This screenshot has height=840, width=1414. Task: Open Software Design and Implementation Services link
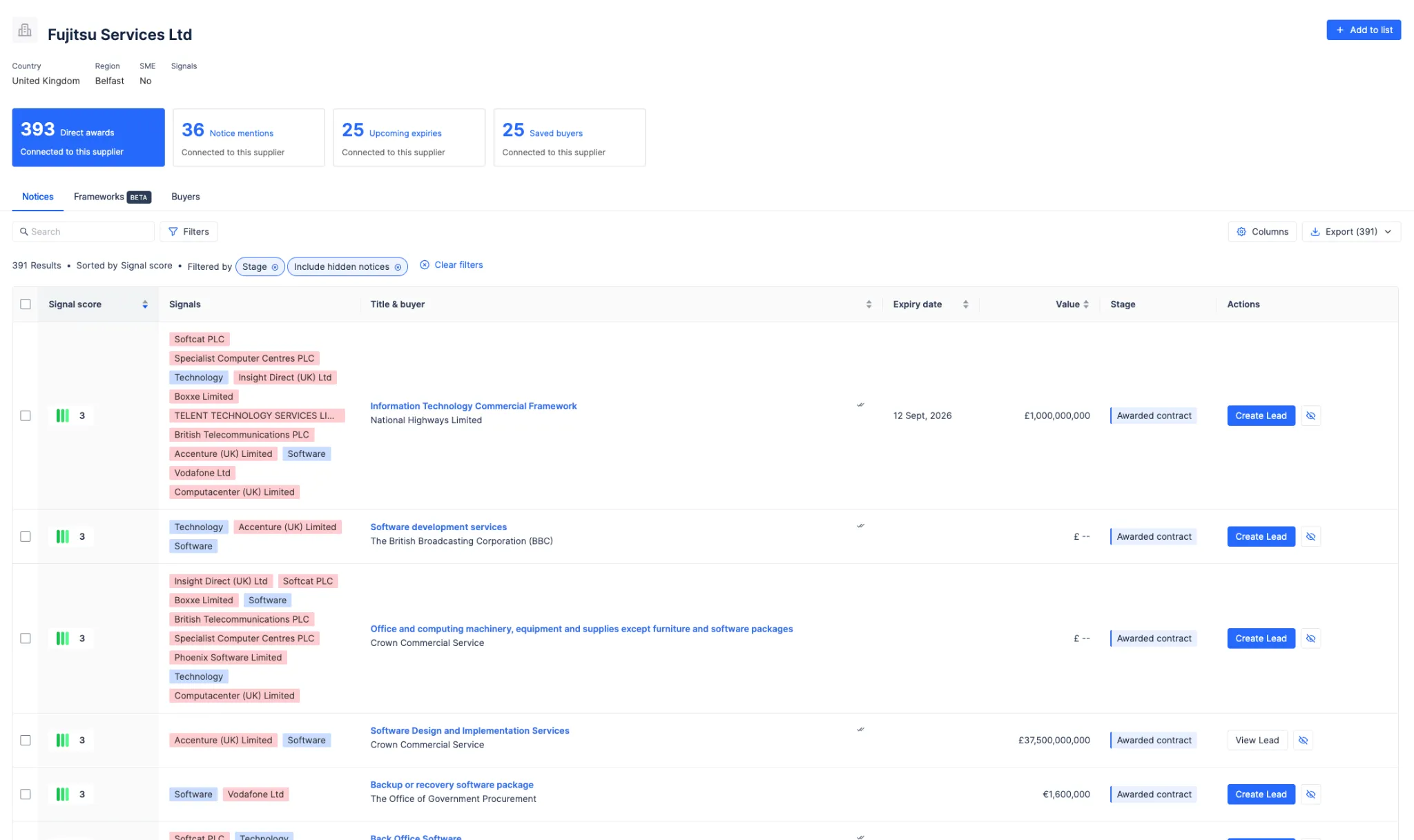pos(469,730)
